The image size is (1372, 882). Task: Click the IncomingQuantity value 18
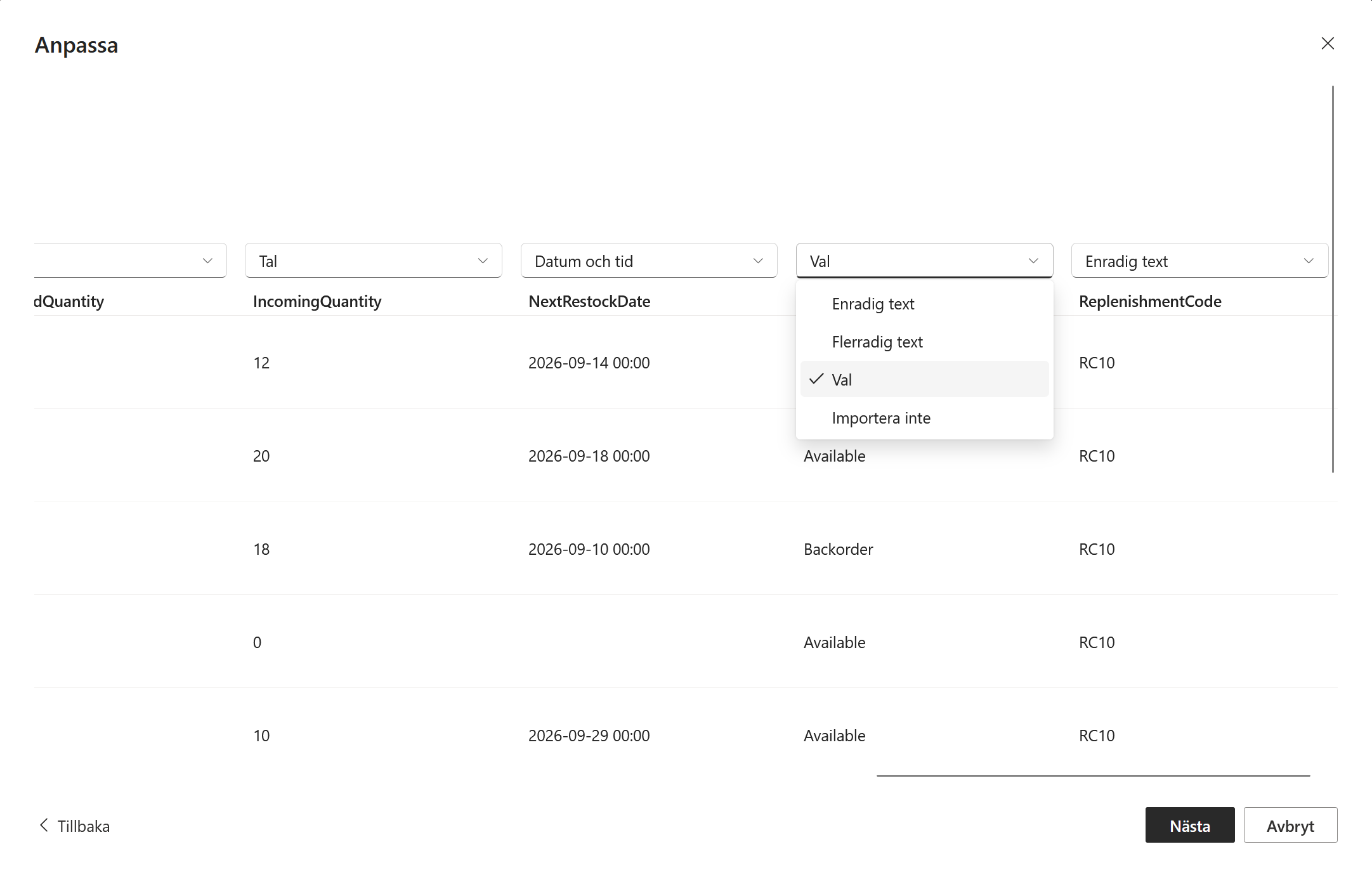click(261, 549)
